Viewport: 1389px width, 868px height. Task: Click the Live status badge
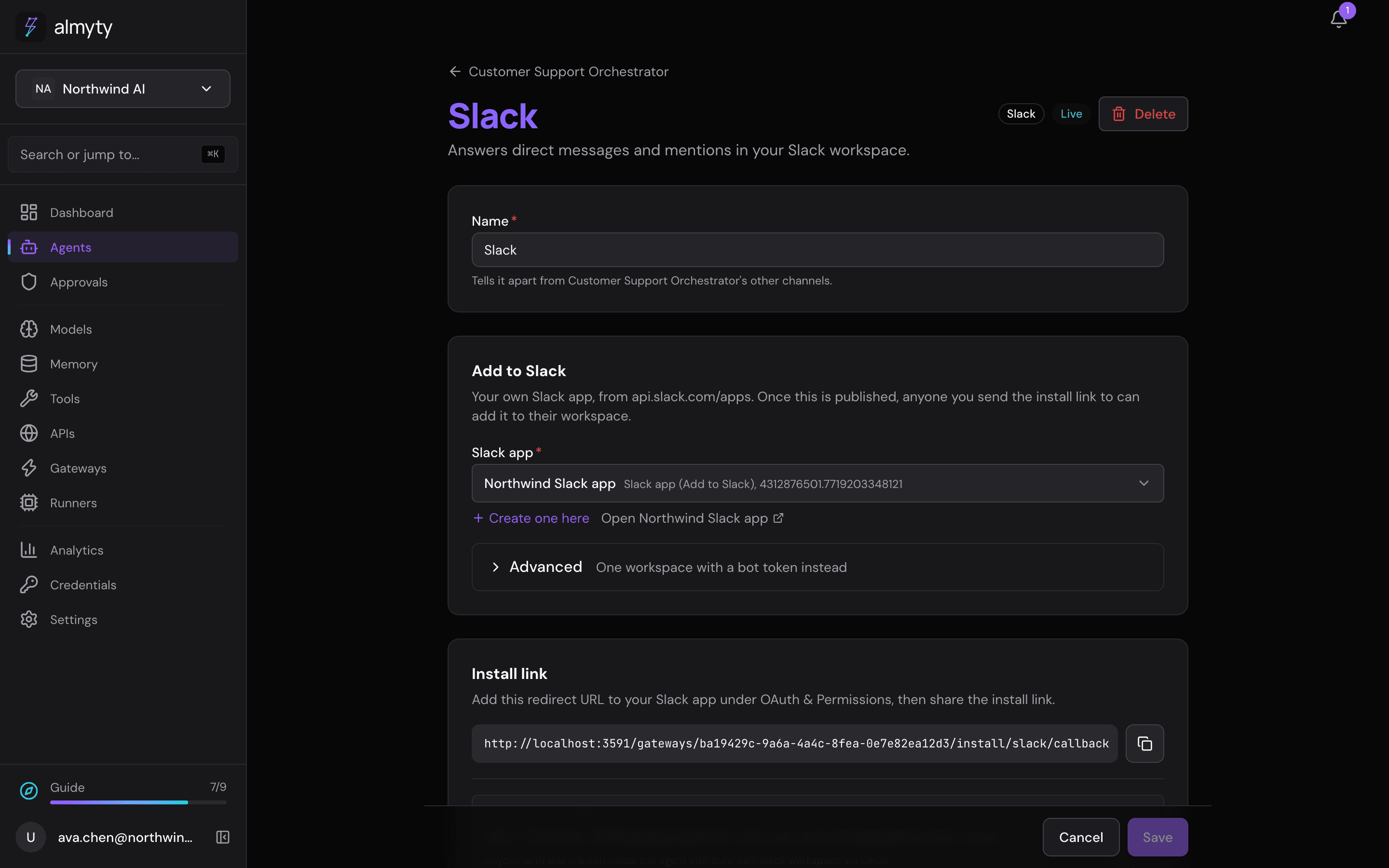1071,114
